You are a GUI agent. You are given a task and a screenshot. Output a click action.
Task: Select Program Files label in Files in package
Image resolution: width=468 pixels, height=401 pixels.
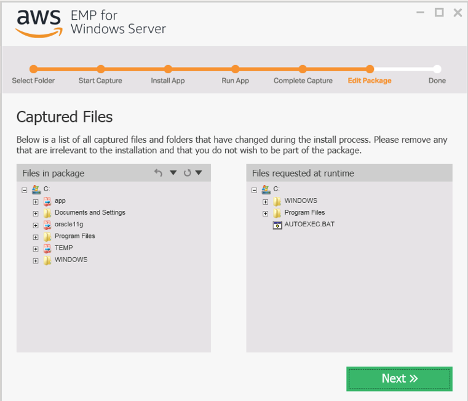pyautogui.click(x=75, y=236)
